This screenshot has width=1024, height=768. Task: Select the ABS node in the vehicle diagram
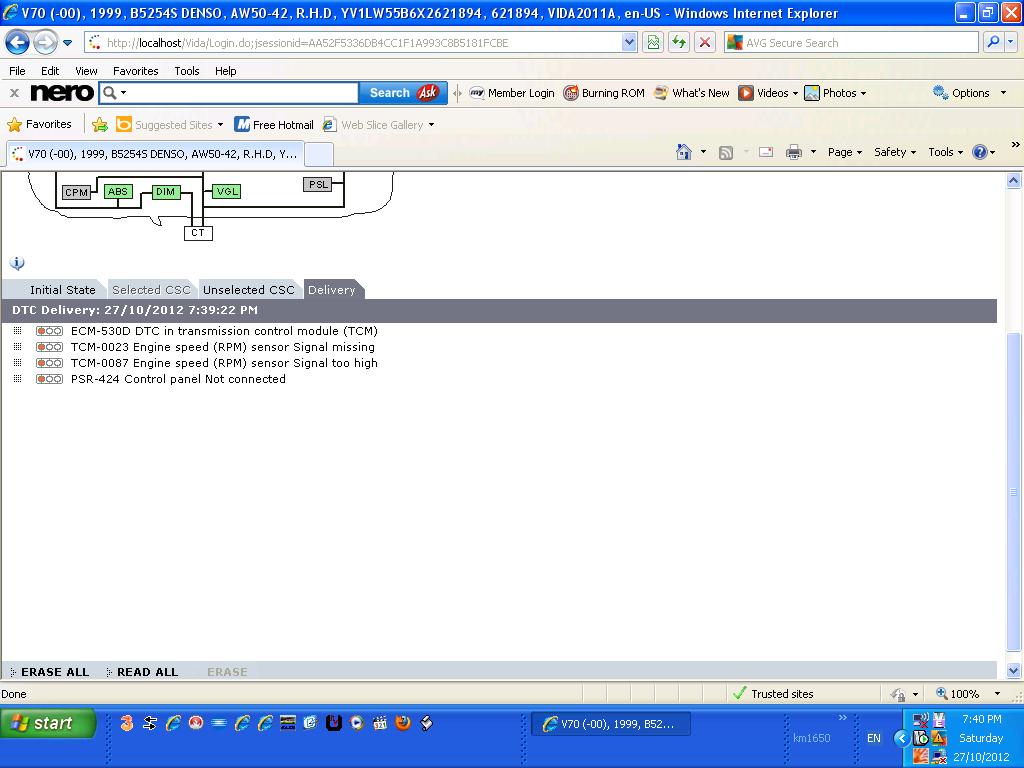coord(118,191)
